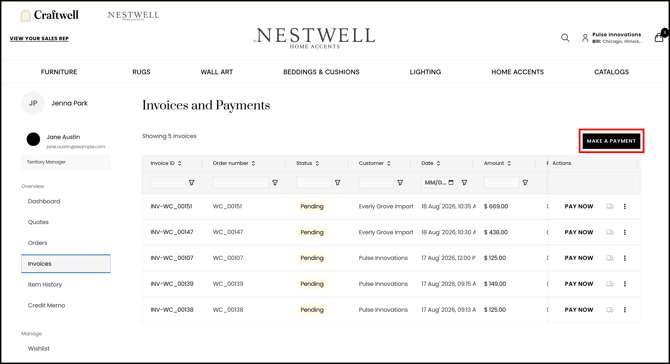Screen dimensions: 670x364
Task: Click the Customer filter input field
Action: pyautogui.click(x=376, y=183)
